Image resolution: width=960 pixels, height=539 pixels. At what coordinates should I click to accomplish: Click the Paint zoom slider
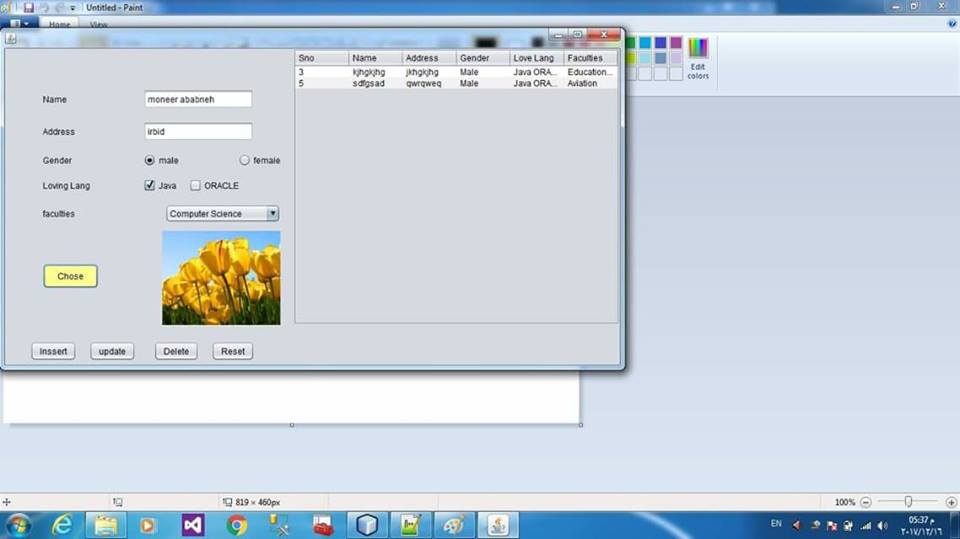(x=908, y=502)
